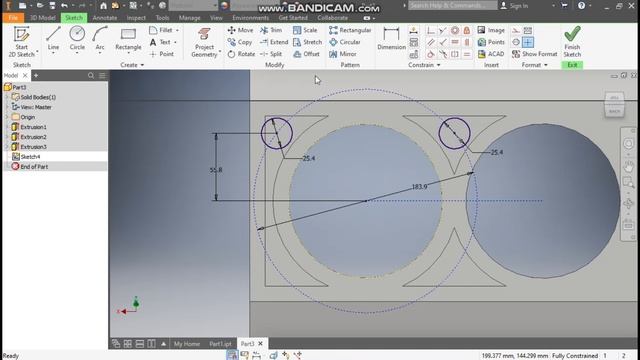Screen dimensions: 640x360
Task: Apply the parallel constraint
Action: pos(431,42)
